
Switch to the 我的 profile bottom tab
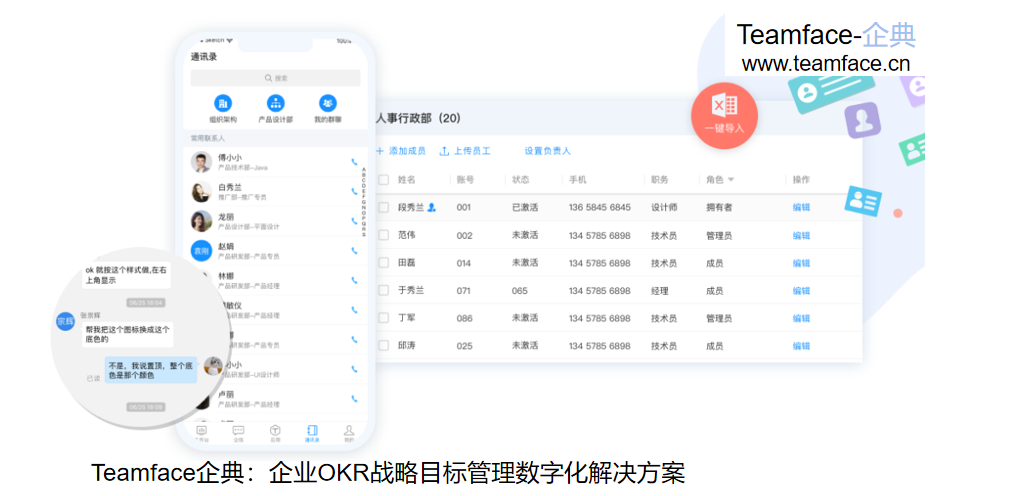click(x=349, y=434)
